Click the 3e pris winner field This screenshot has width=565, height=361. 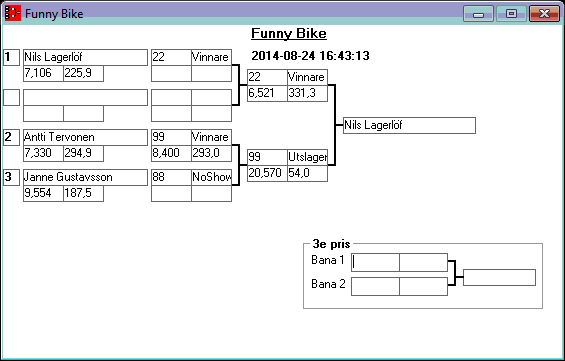click(499, 277)
